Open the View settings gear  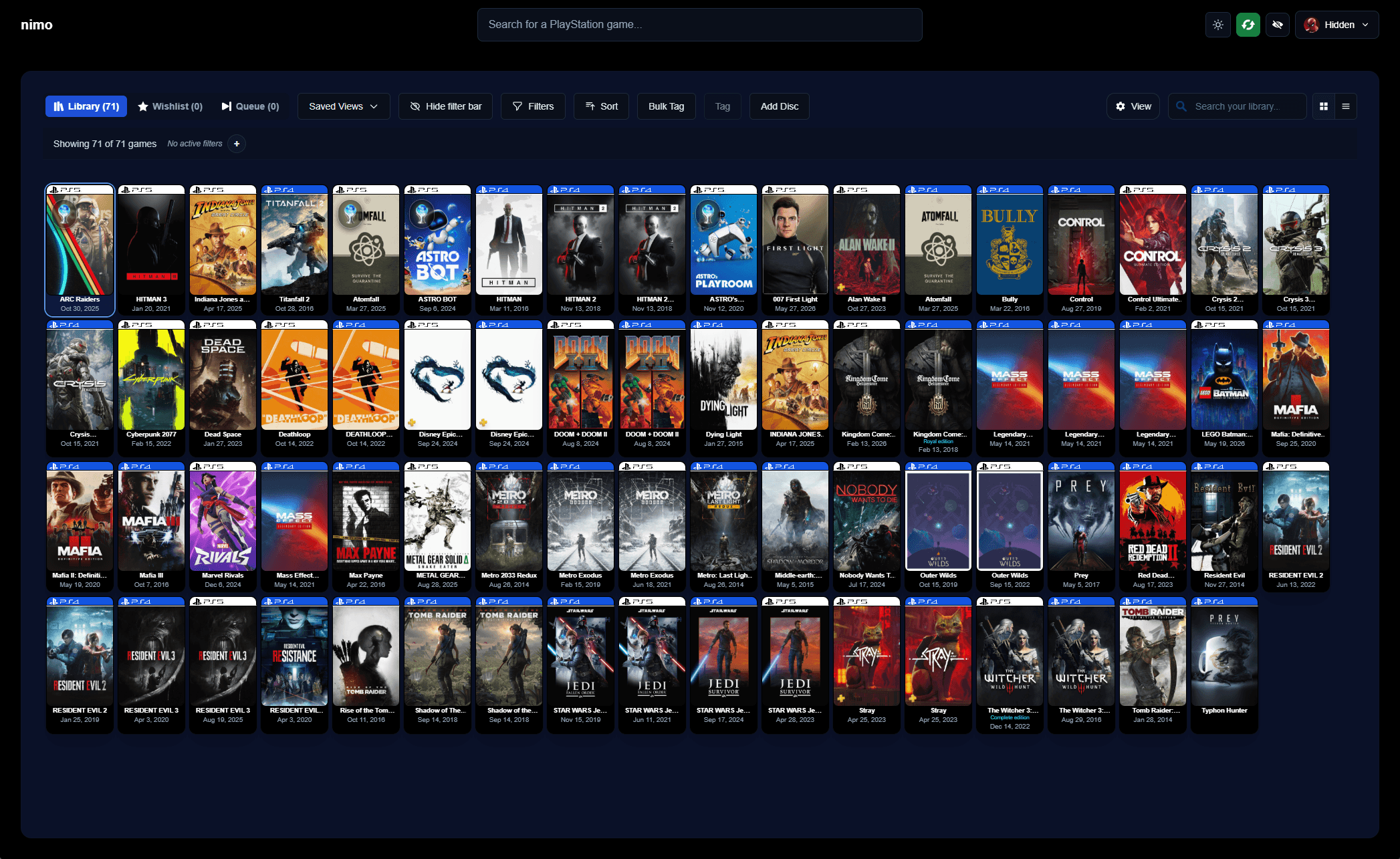coord(1122,106)
